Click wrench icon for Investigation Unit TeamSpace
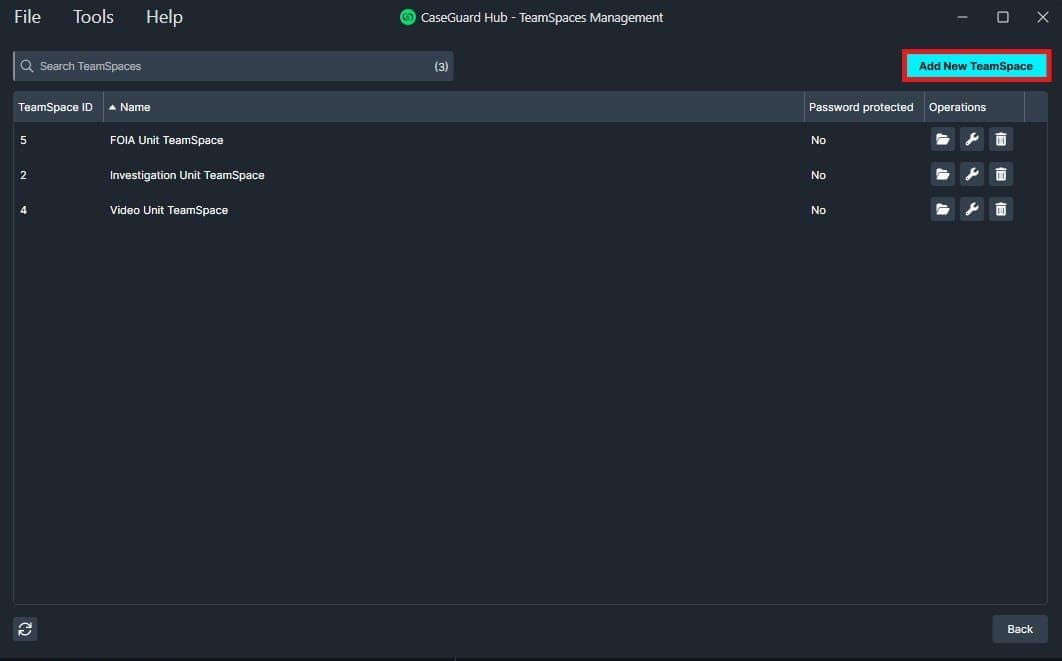The image size is (1062, 661). click(x=971, y=174)
